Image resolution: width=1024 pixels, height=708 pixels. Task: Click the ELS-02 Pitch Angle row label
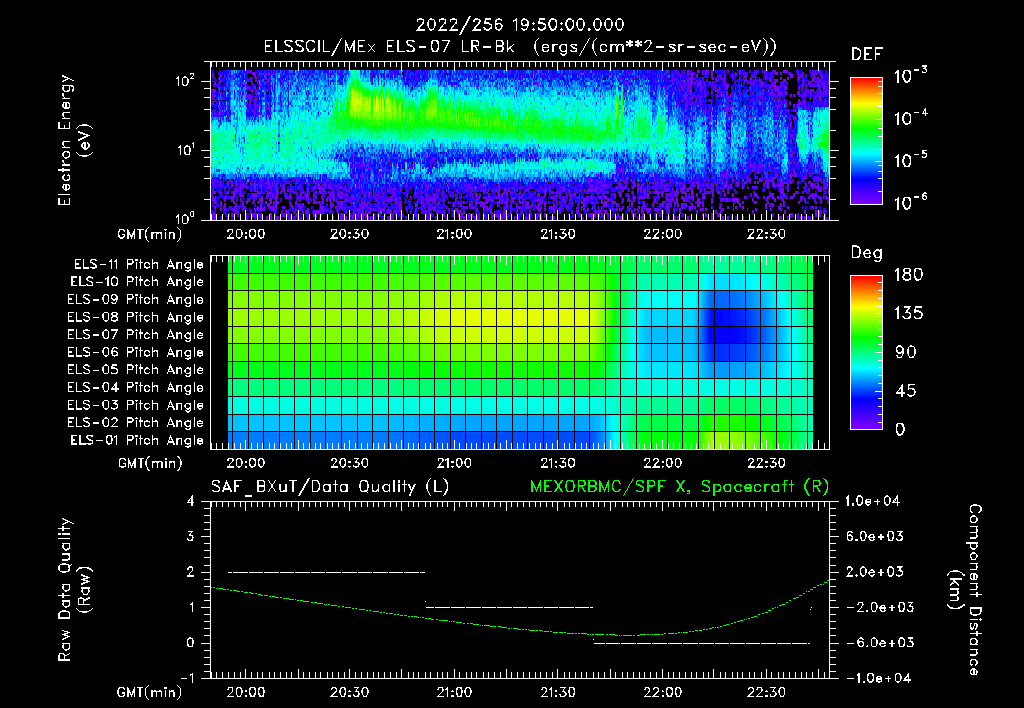click(x=136, y=423)
